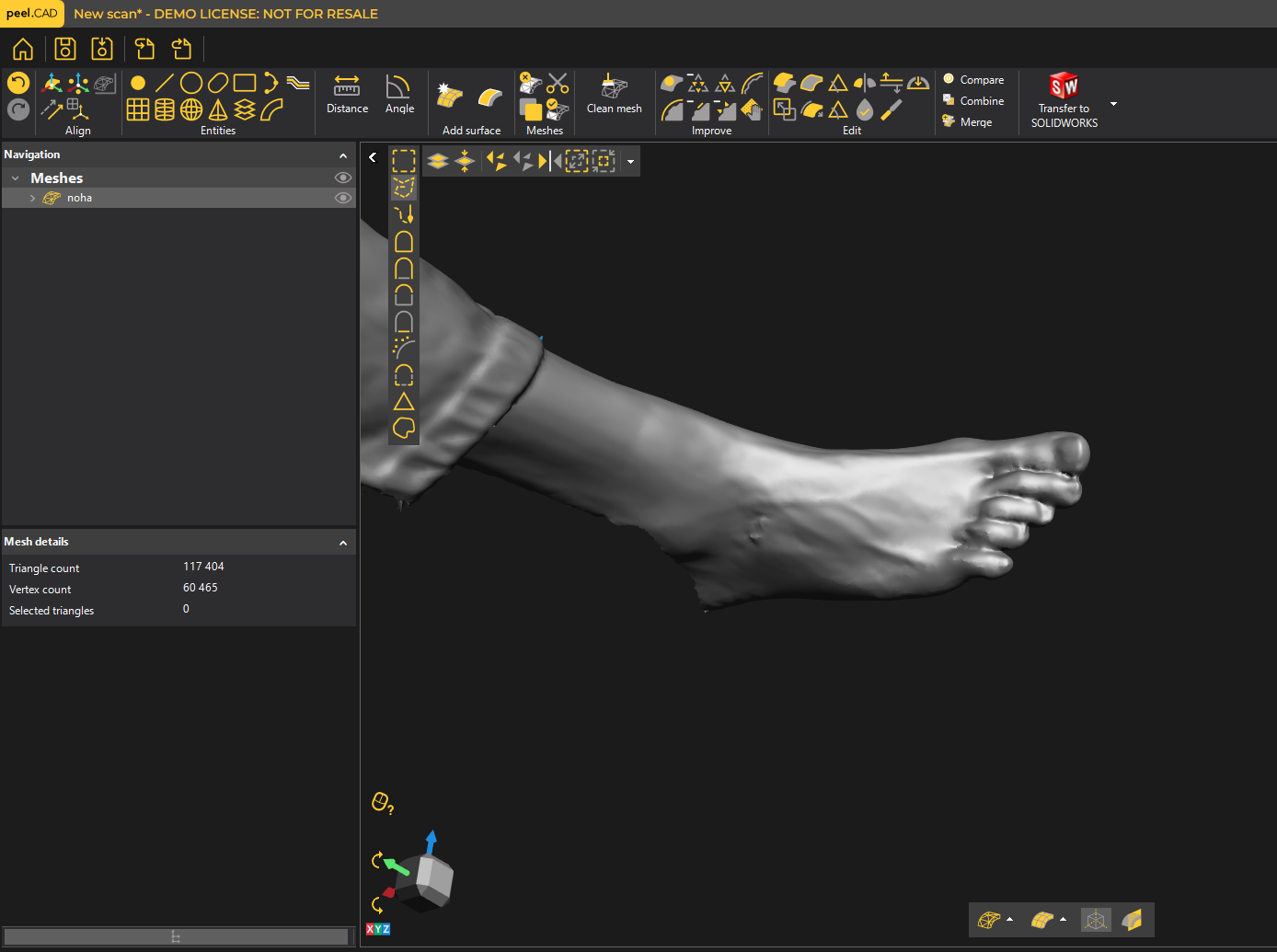Select the Angle measurement tool

399,95
